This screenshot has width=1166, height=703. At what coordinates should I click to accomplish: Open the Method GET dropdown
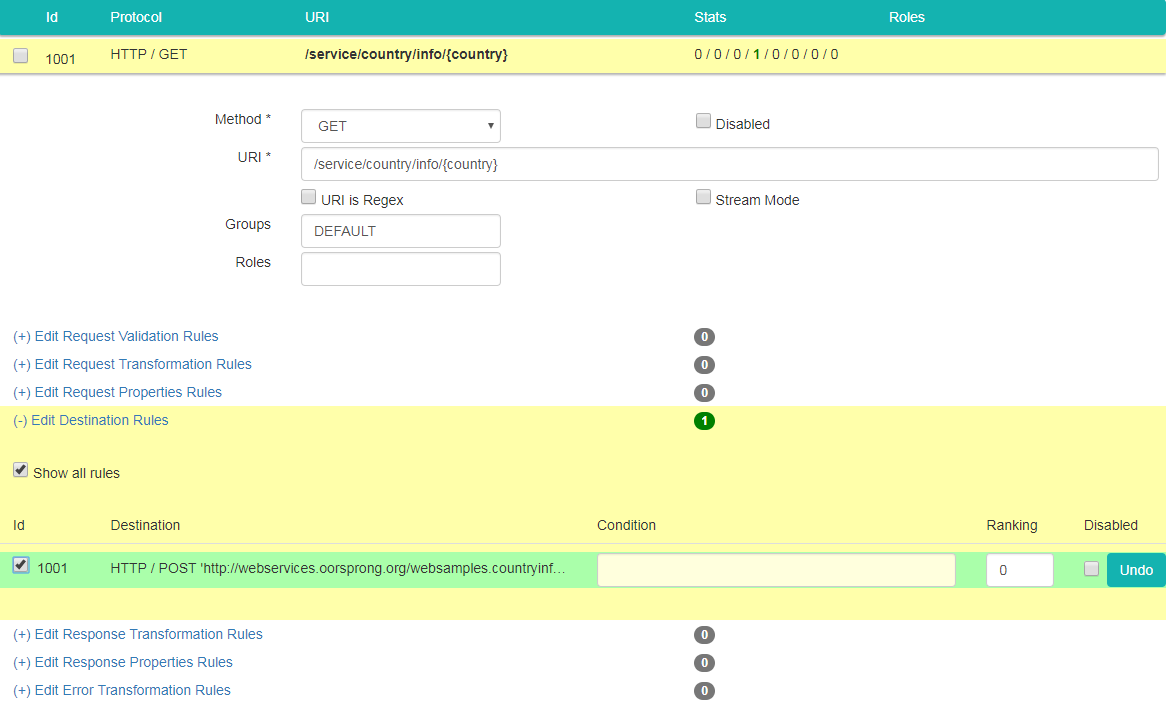tap(400, 126)
